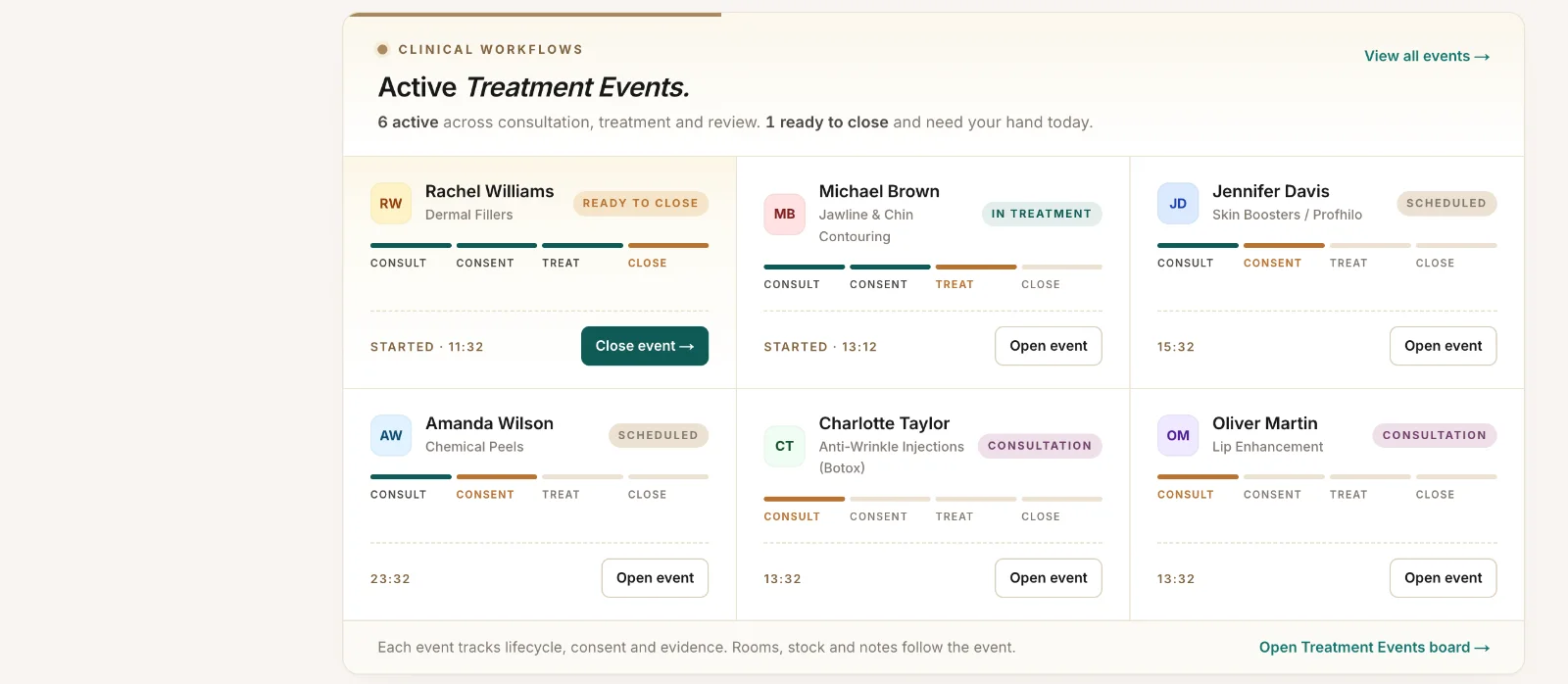Click the CT avatar for Charlotte Taylor

click(784, 446)
